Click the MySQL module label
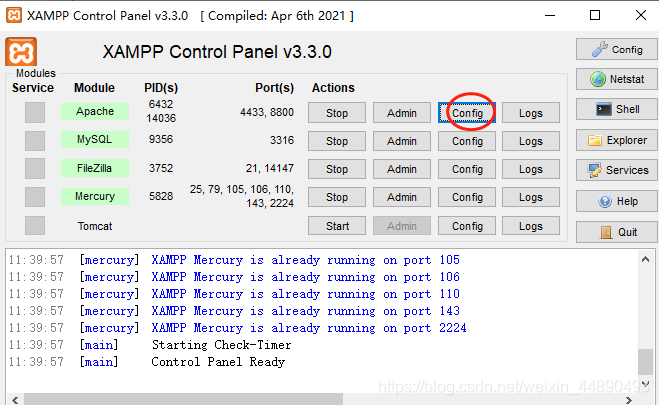The height and width of the screenshot is (405, 659). pyautogui.click(x=95, y=139)
